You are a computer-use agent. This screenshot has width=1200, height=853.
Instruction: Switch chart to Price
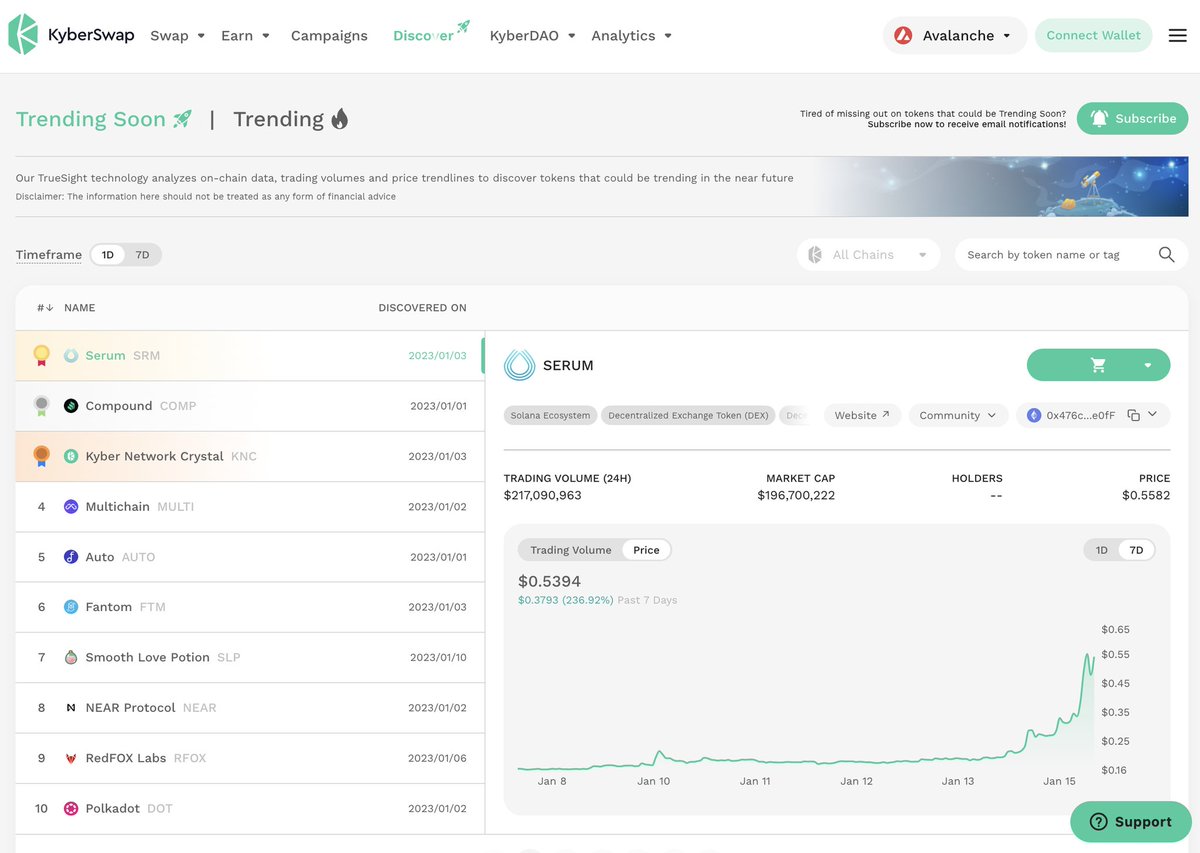[646, 550]
